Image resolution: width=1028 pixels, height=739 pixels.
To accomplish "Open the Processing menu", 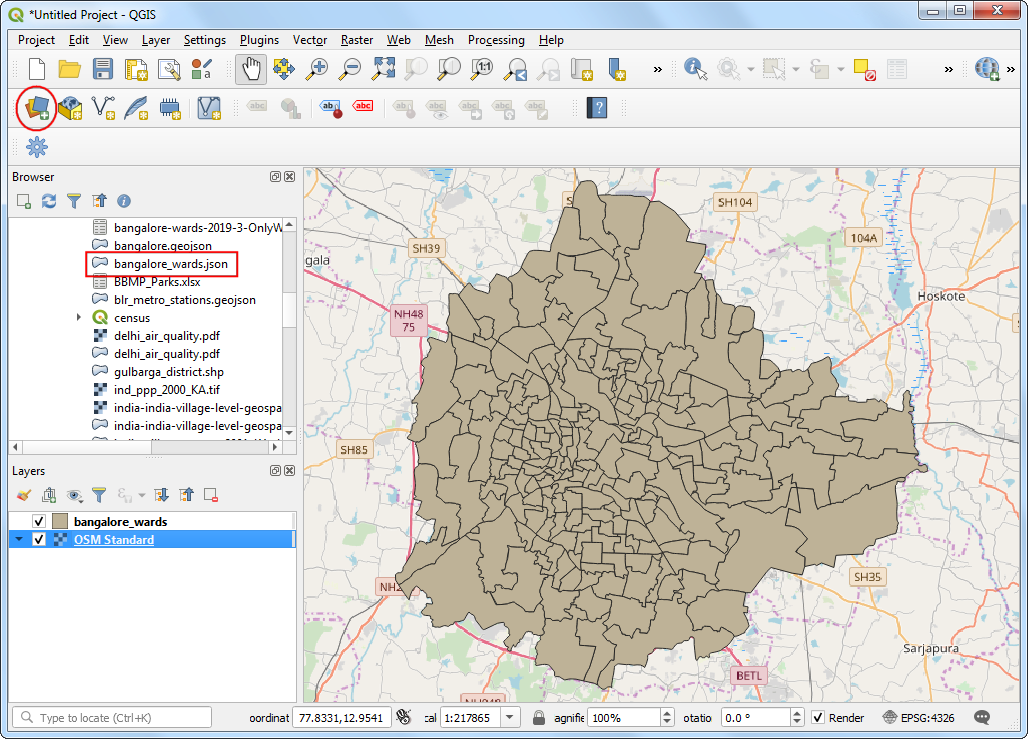I will point(495,40).
